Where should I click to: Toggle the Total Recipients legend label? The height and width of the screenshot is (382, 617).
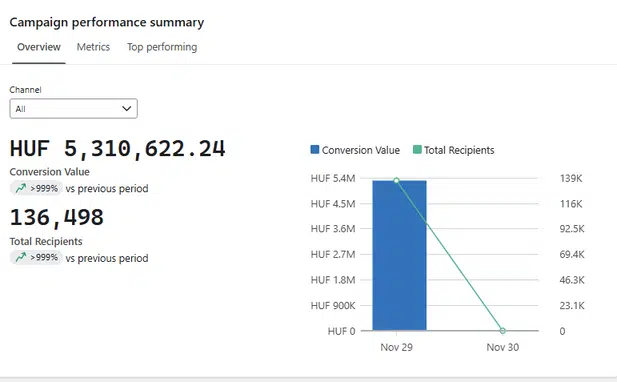(459, 150)
